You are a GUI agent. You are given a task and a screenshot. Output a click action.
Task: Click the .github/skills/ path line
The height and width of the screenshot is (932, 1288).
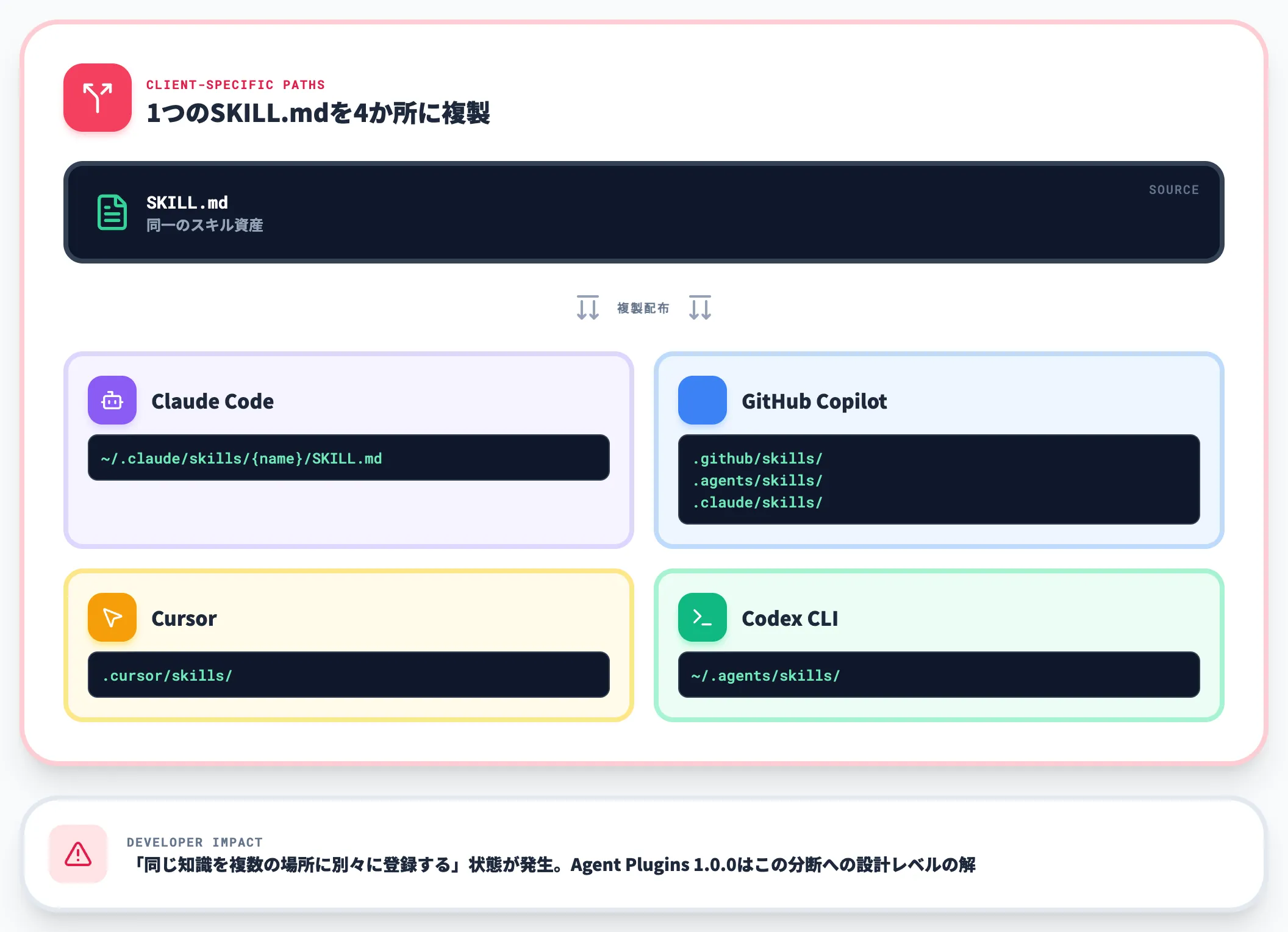(x=758, y=459)
